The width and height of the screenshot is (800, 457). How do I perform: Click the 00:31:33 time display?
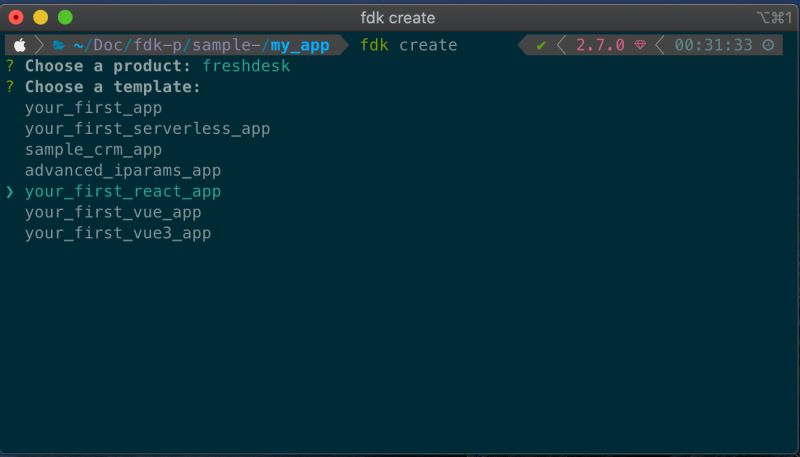click(713, 45)
